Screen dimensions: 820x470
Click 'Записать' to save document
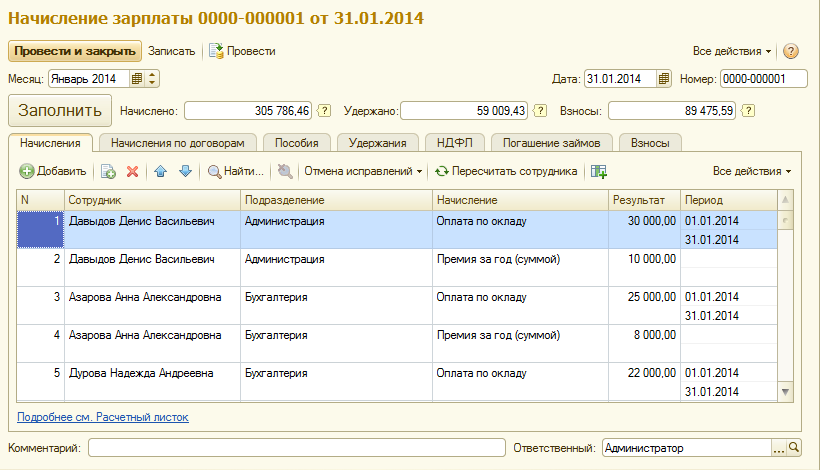click(171, 51)
